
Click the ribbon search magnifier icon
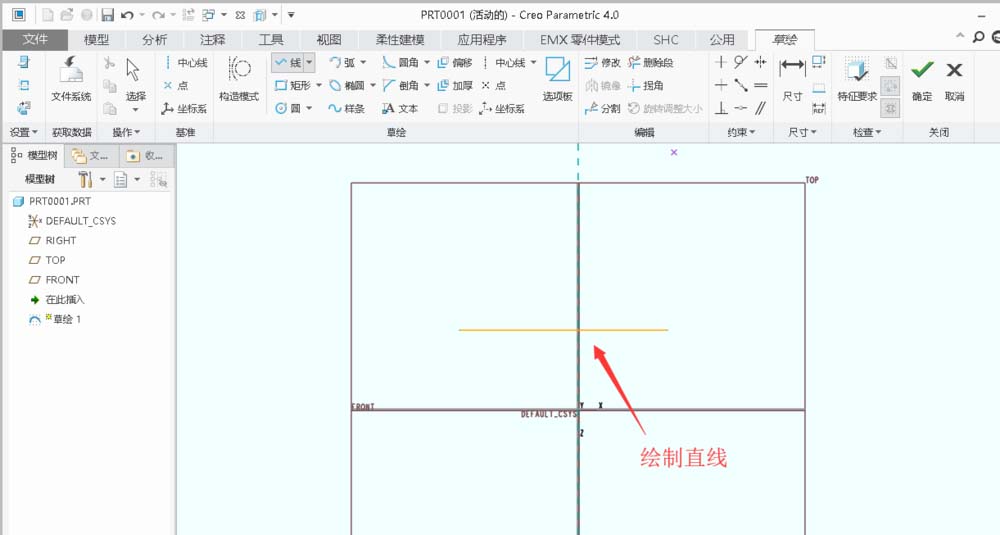tap(978, 38)
